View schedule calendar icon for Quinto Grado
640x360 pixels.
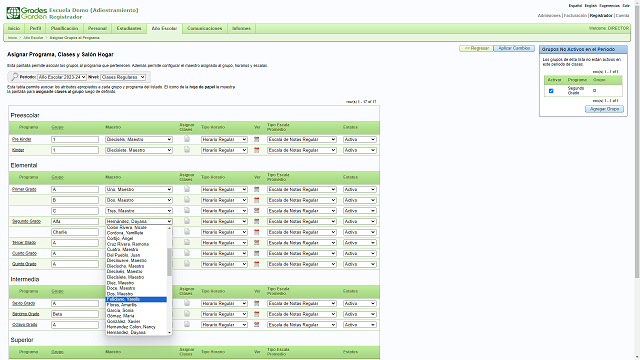point(256,264)
